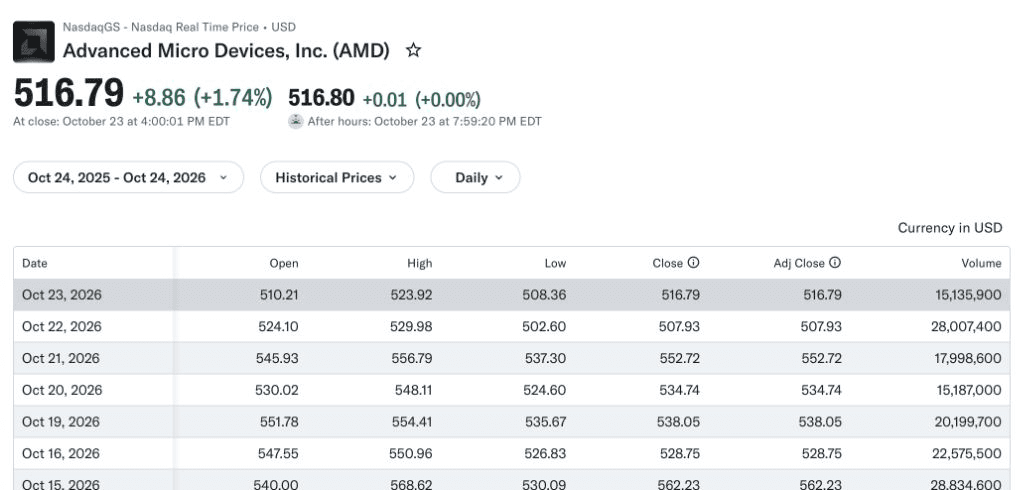The width and height of the screenshot is (1020, 490).
Task: Click the Adj Close column header text
Action: [799, 264]
